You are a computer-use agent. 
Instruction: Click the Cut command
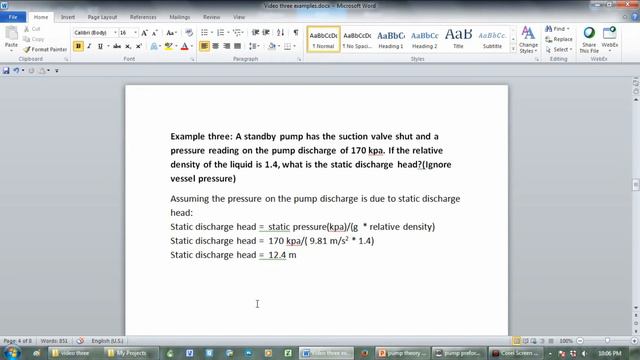click(x=32, y=29)
